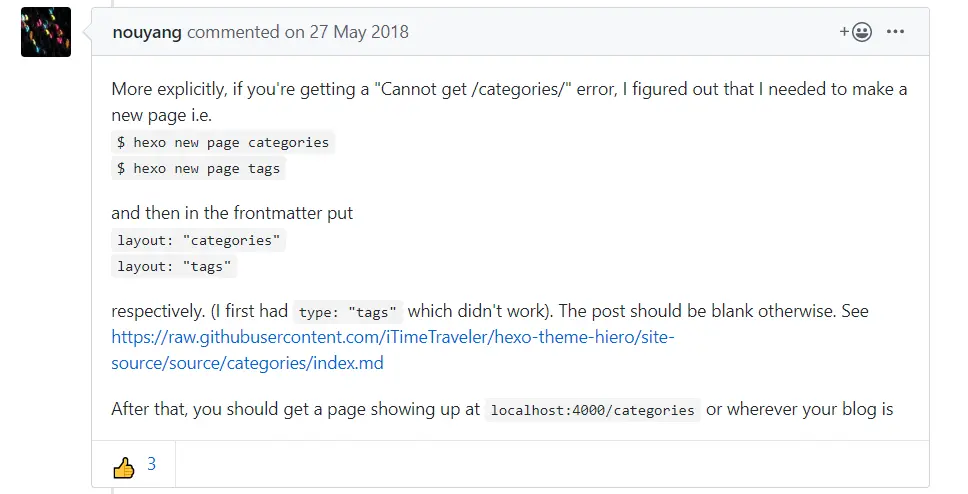Click the 'More explicitly' opening paragraph
The width and height of the screenshot is (968, 494).
pos(509,102)
